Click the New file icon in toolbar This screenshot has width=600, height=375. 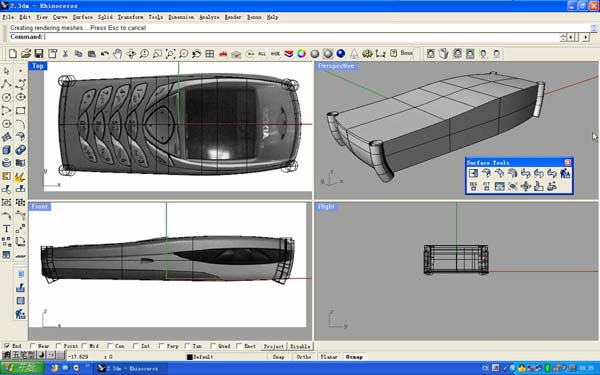point(12,54)
